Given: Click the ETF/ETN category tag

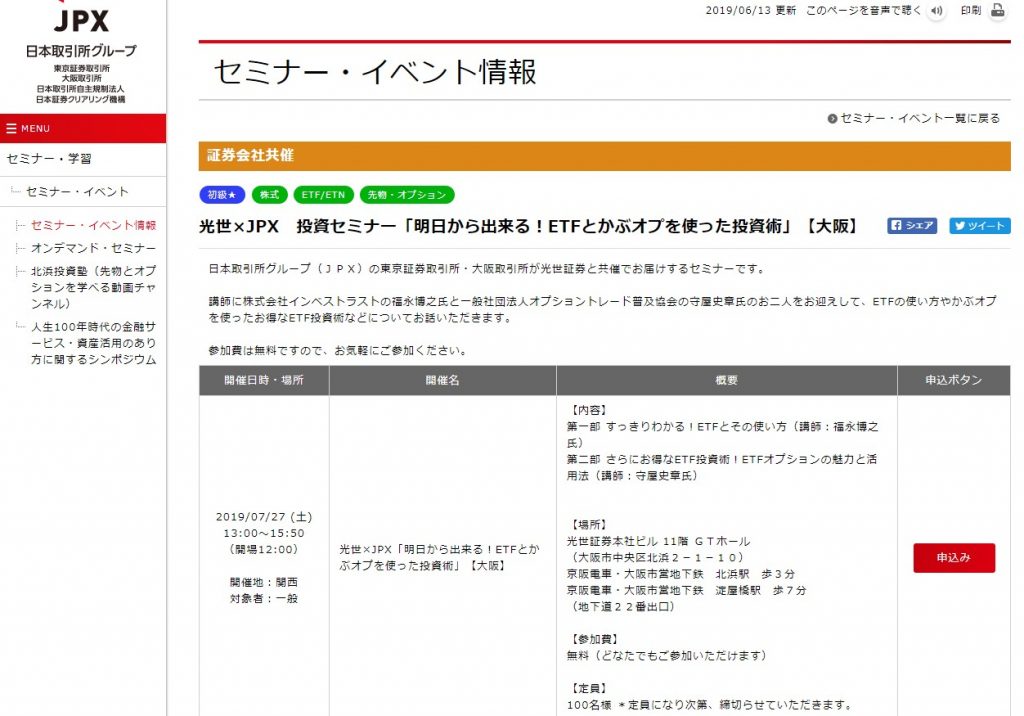Looking at the screenshot, I should point(323,195).
